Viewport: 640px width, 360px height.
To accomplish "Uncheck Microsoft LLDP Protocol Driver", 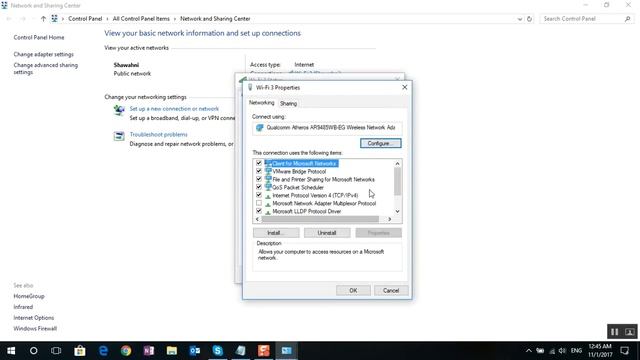I will (259, 211).
